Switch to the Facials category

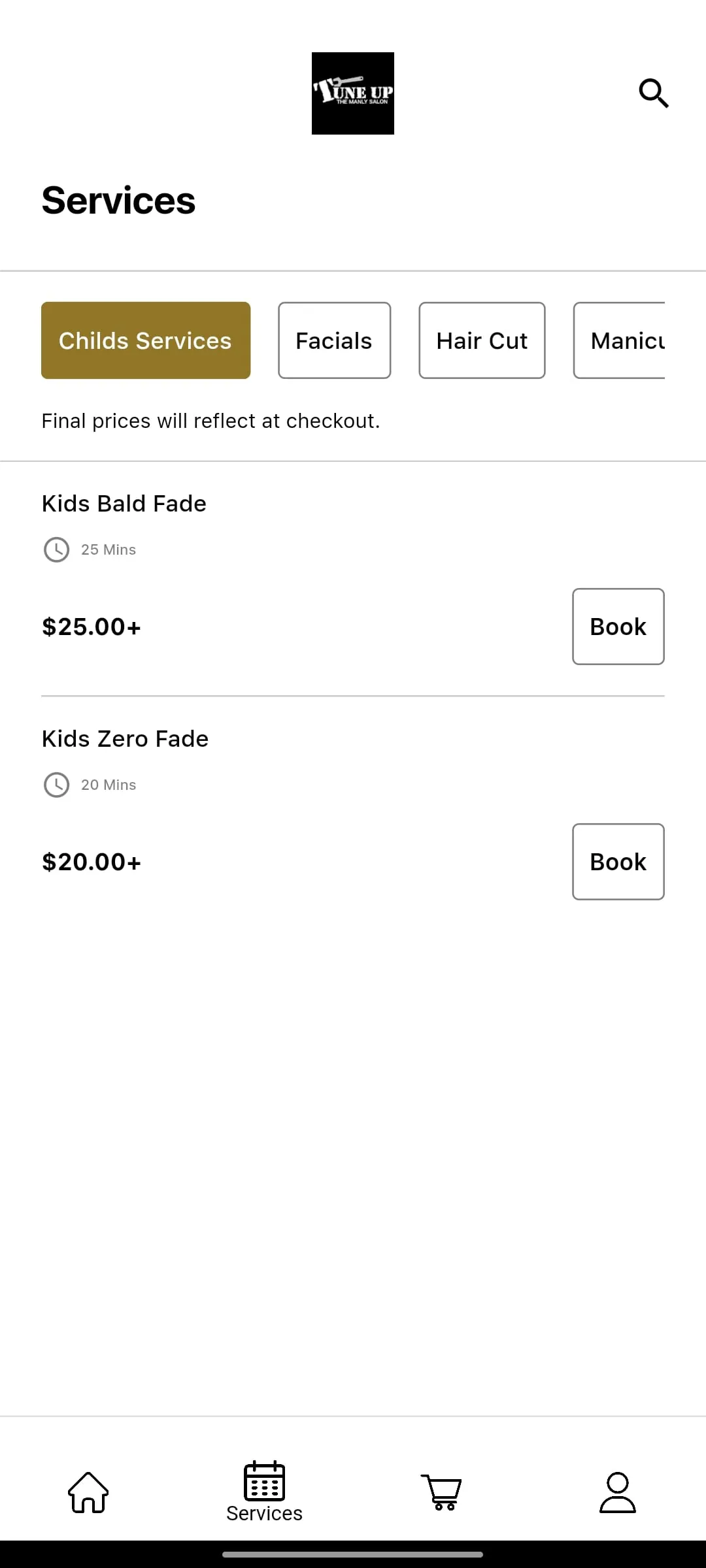point(334,340)
